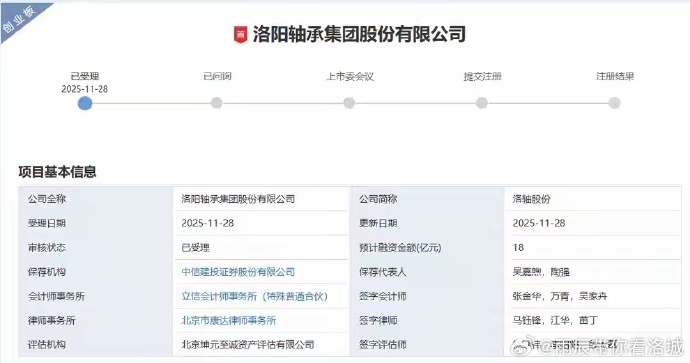Click the 注册结果 stage label
The height and width of the screenshot is (363, 690).
[x=615, y=76]
